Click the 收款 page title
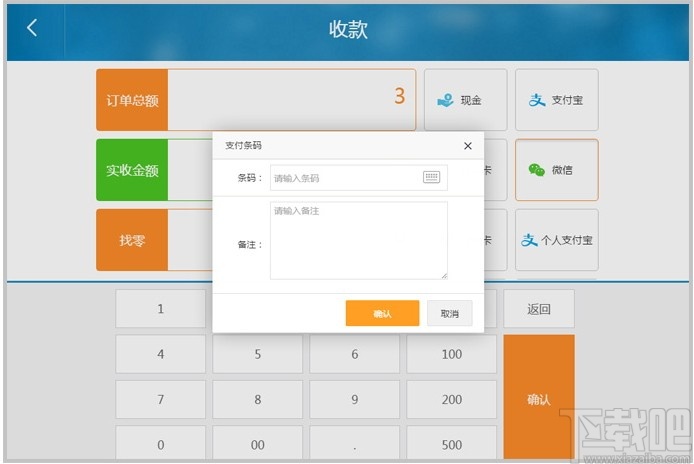The image size is (694, 464). coord(348,29)
